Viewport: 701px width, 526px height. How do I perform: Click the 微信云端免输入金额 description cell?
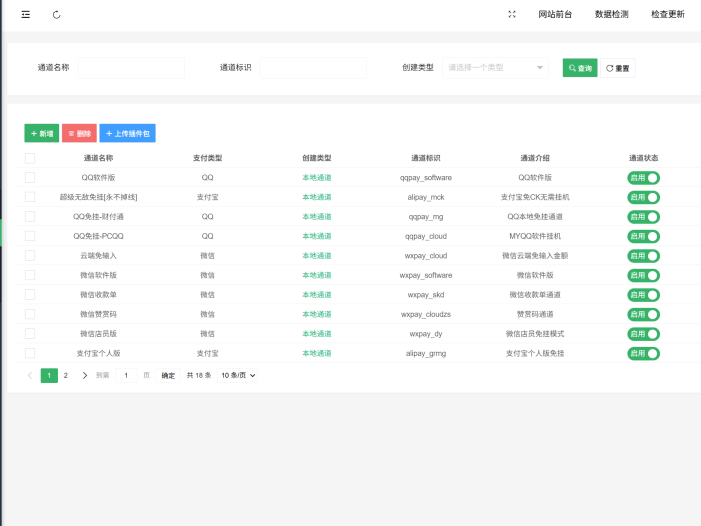click(535, 256)
